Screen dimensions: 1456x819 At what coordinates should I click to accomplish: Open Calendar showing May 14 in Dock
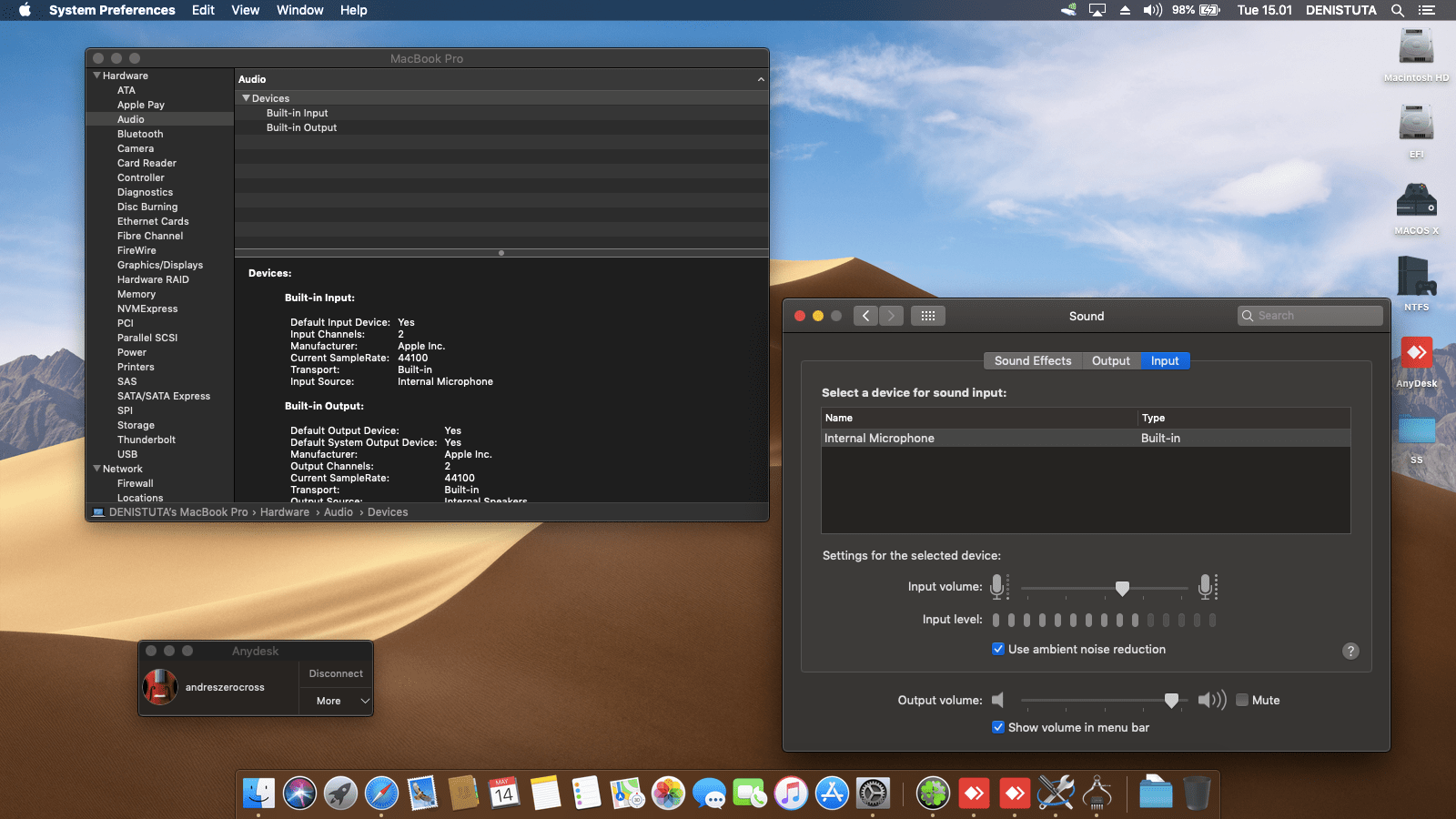tap(503, 794)
